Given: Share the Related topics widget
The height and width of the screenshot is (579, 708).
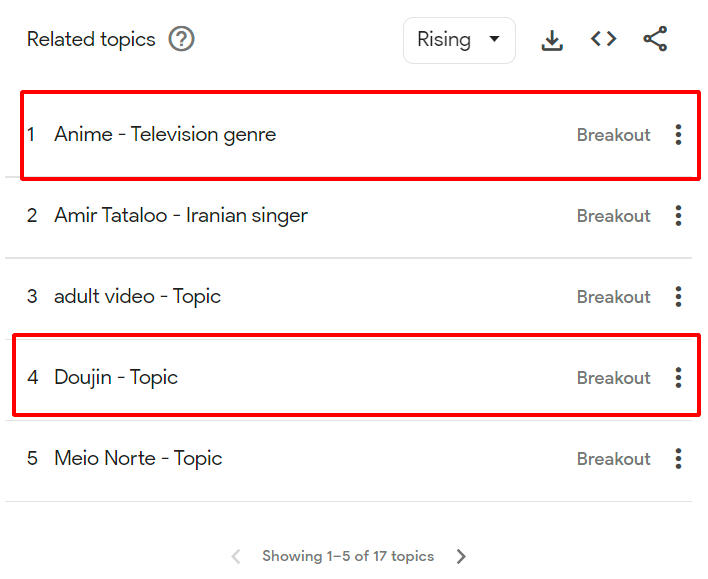Looking at the screenshot, I should (x=655, y=40).
